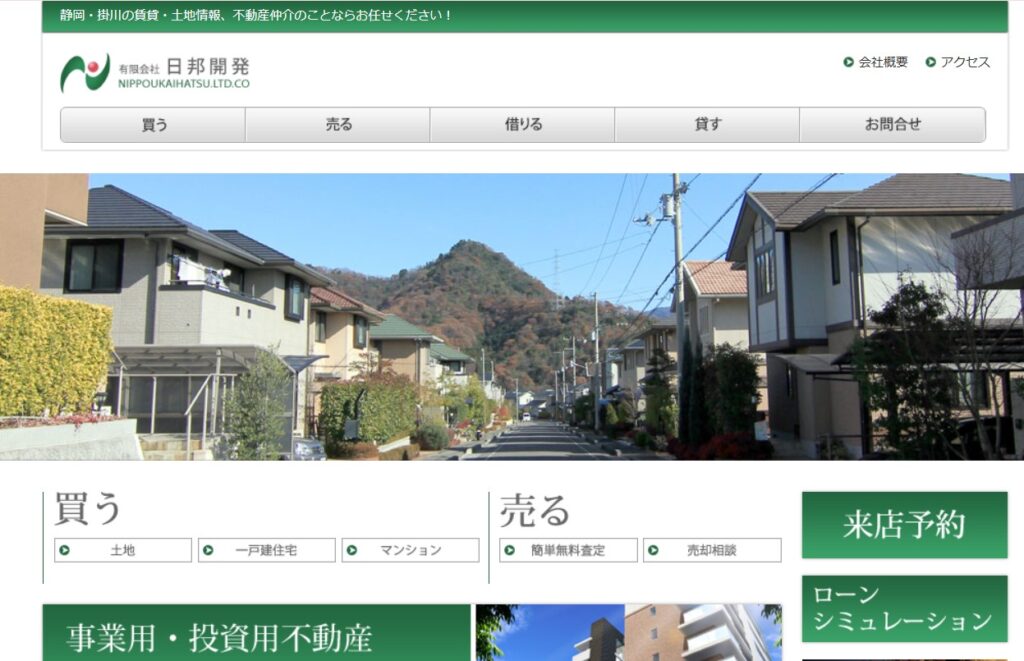1024x661 pixels.
Task: Go to the お問合せ contact page
Action: pos(892,125)
